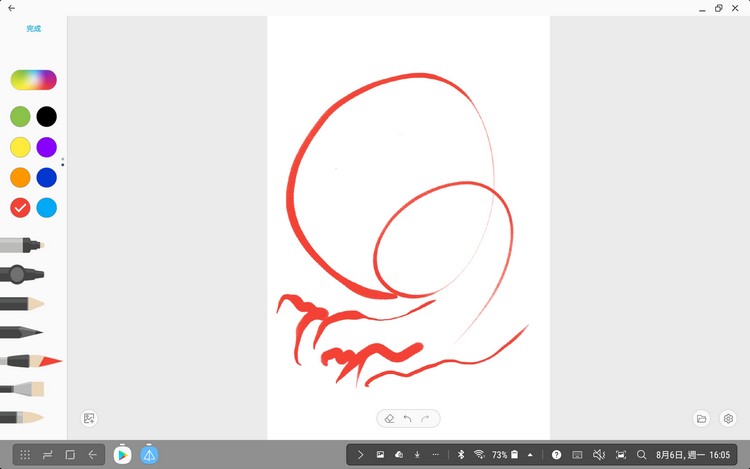Click the taskbar back arrow
Viewport: 750px width, 469px height.
click(92, 455)
